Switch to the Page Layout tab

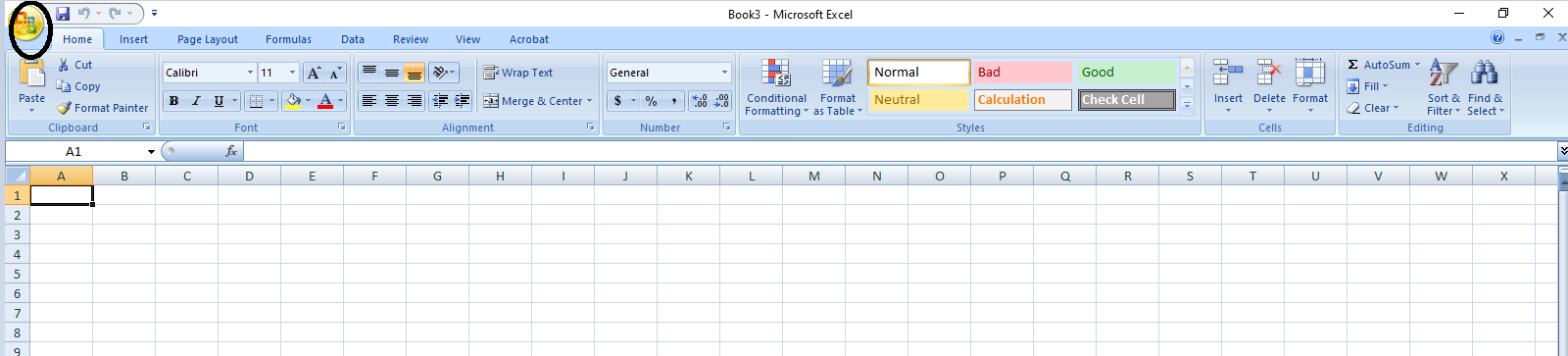[x=208, y=39]
